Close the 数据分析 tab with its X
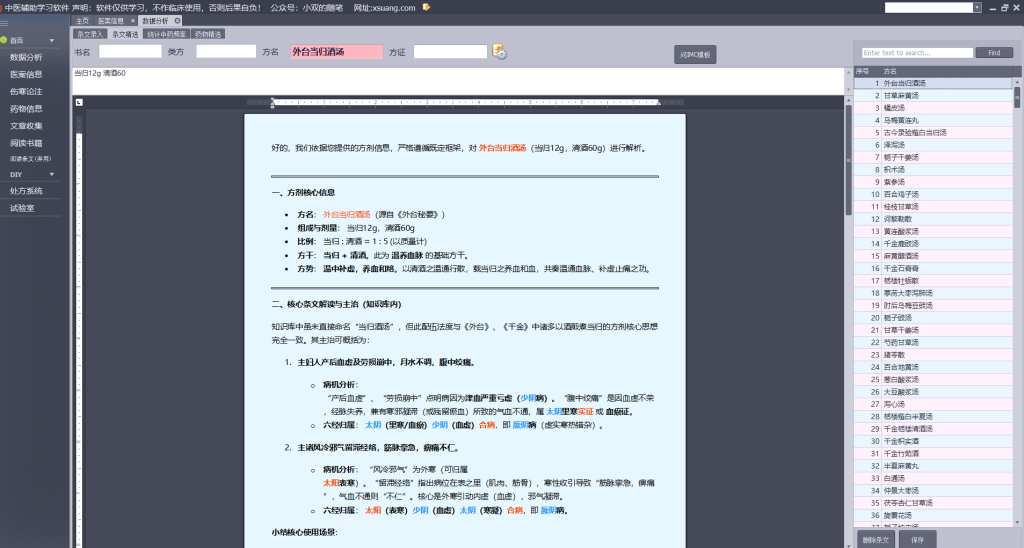 tap(177, 20)
